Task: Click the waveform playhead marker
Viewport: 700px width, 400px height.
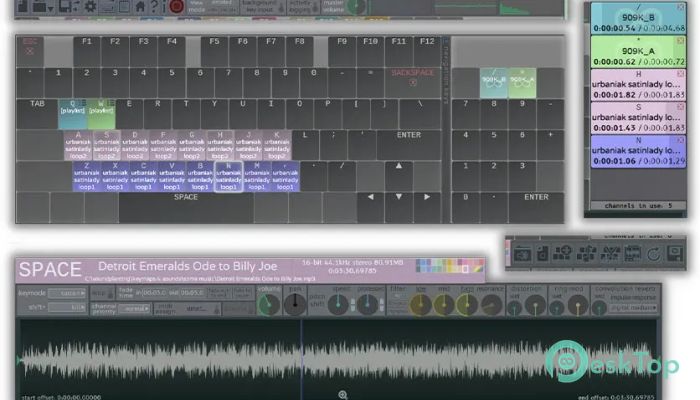Action: (302, 357)
